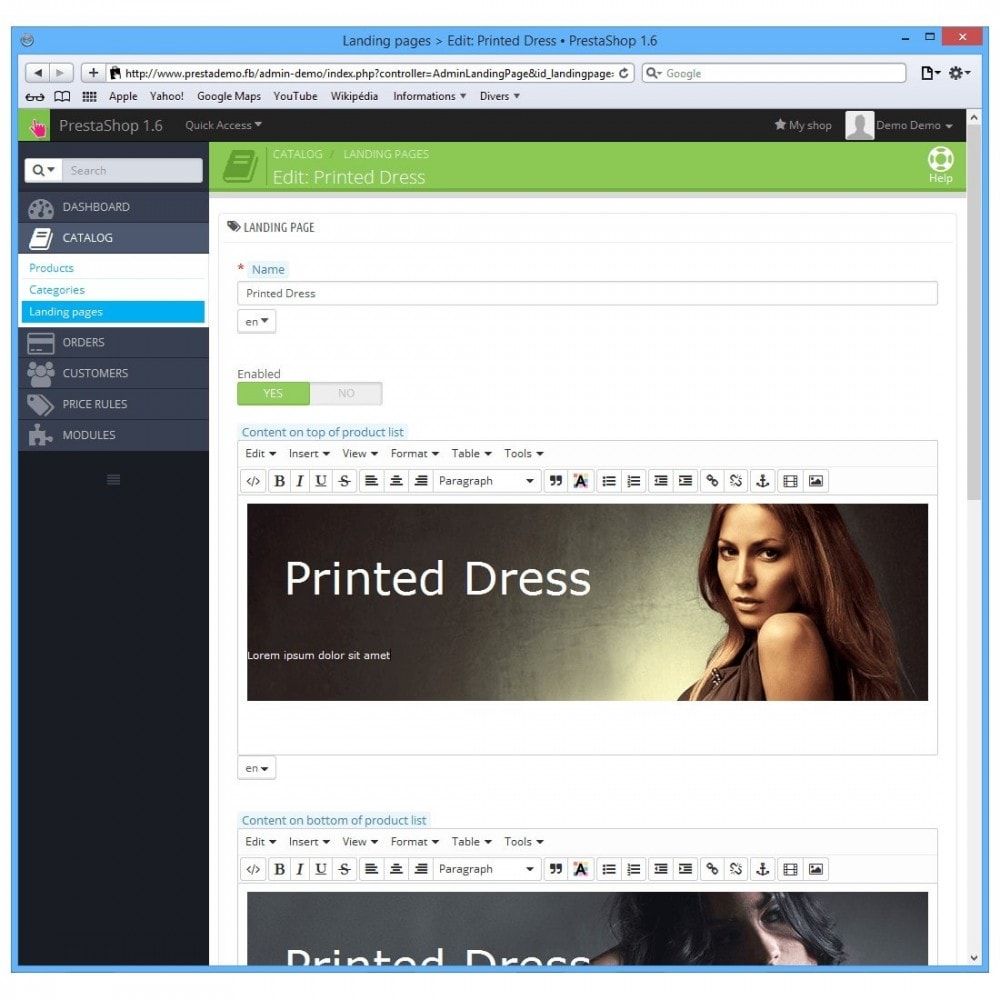Toggle Bold in top content editor

pyautogui.click(x=279, y=481)
